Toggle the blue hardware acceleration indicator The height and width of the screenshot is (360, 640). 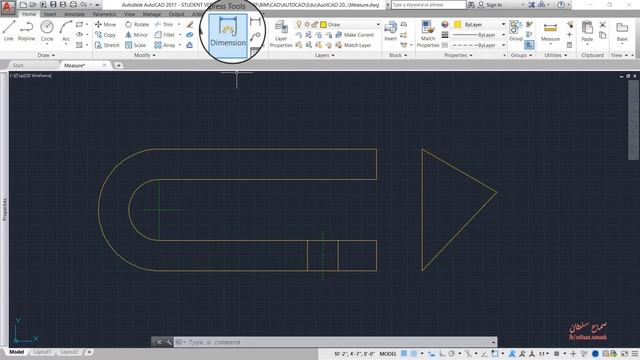595,353
